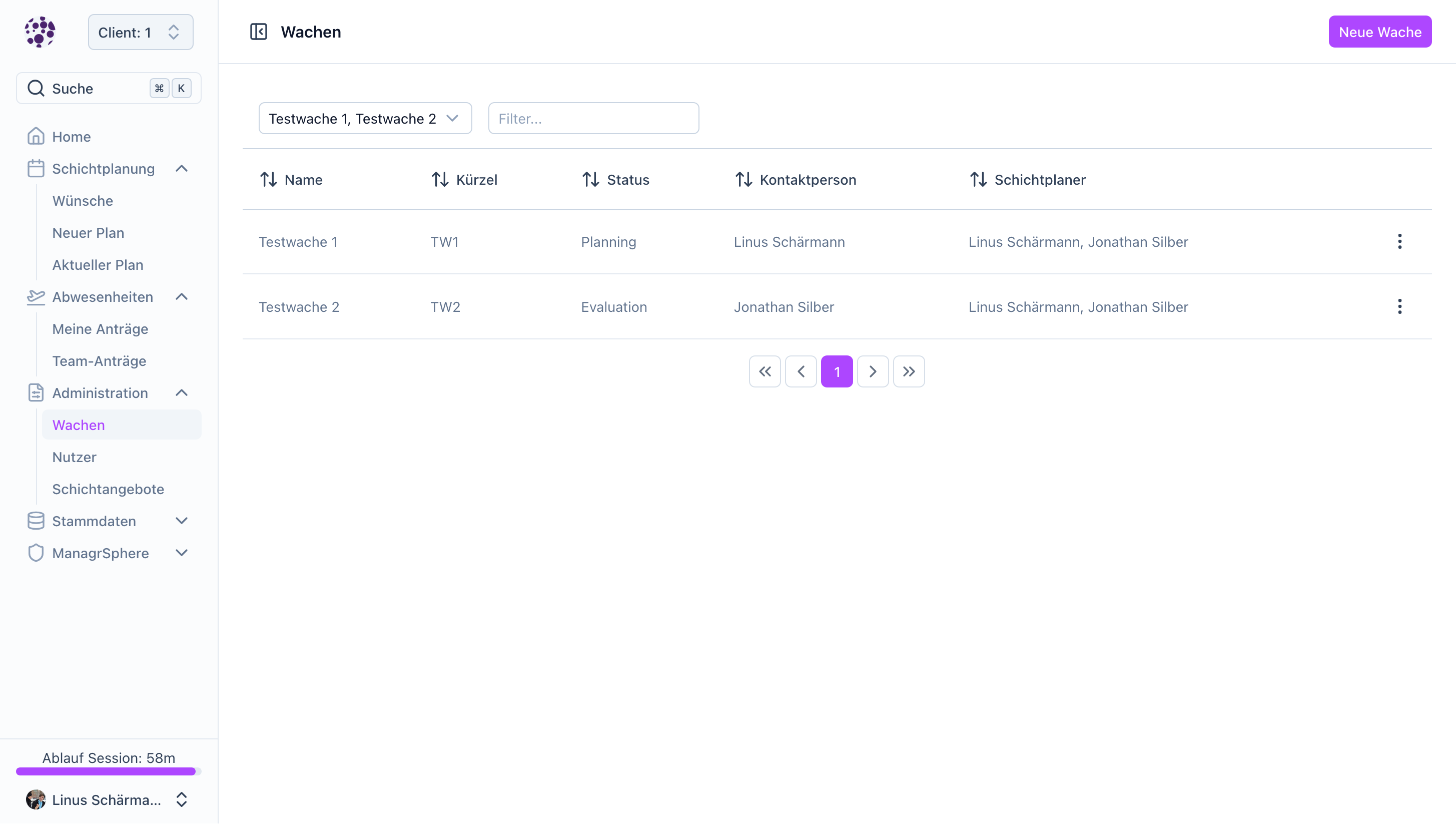Sort the table by Kürzel

(x=440, y=179)
